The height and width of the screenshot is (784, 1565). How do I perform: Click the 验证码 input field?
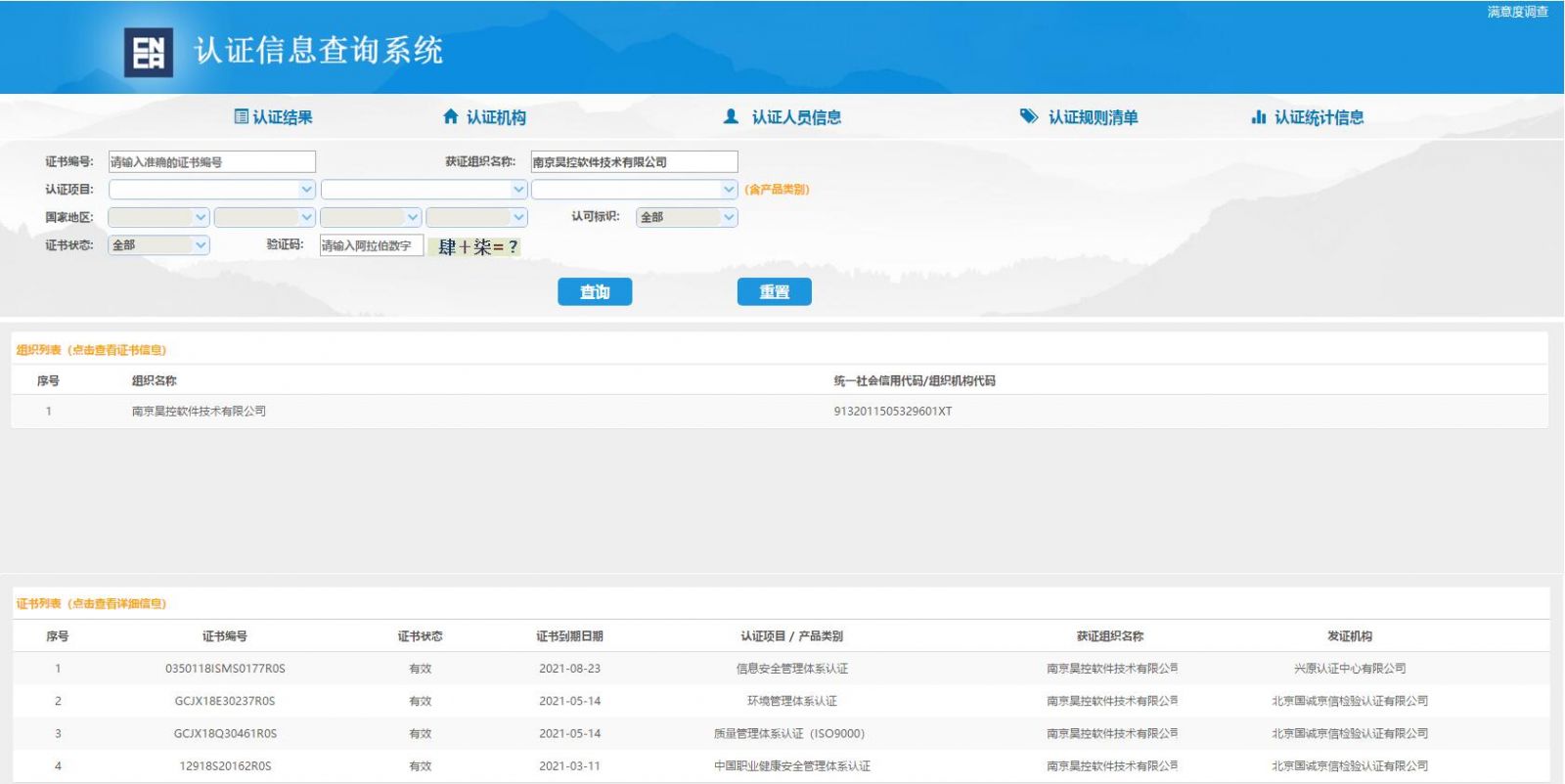click(371, 245)
